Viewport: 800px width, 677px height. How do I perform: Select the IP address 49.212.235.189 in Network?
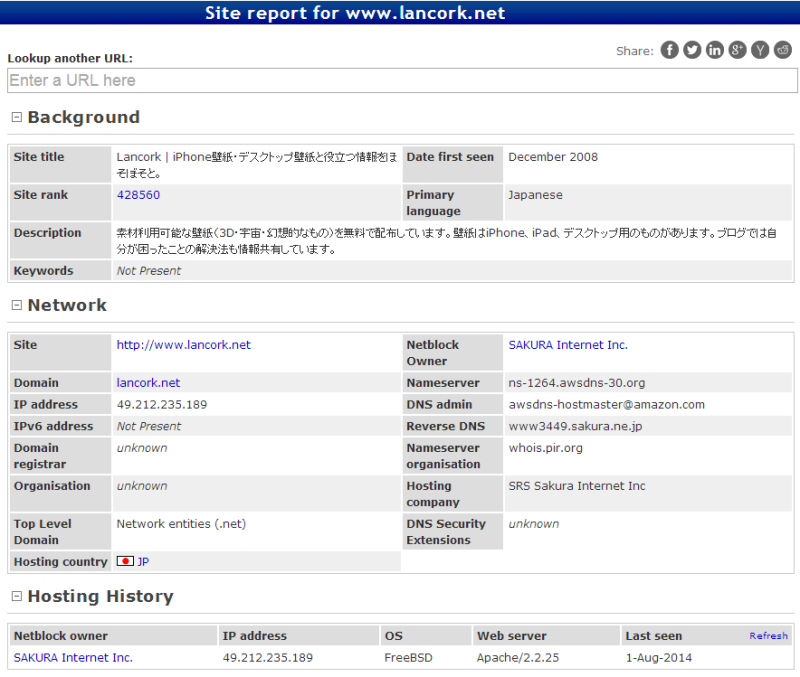pos(162,405)
